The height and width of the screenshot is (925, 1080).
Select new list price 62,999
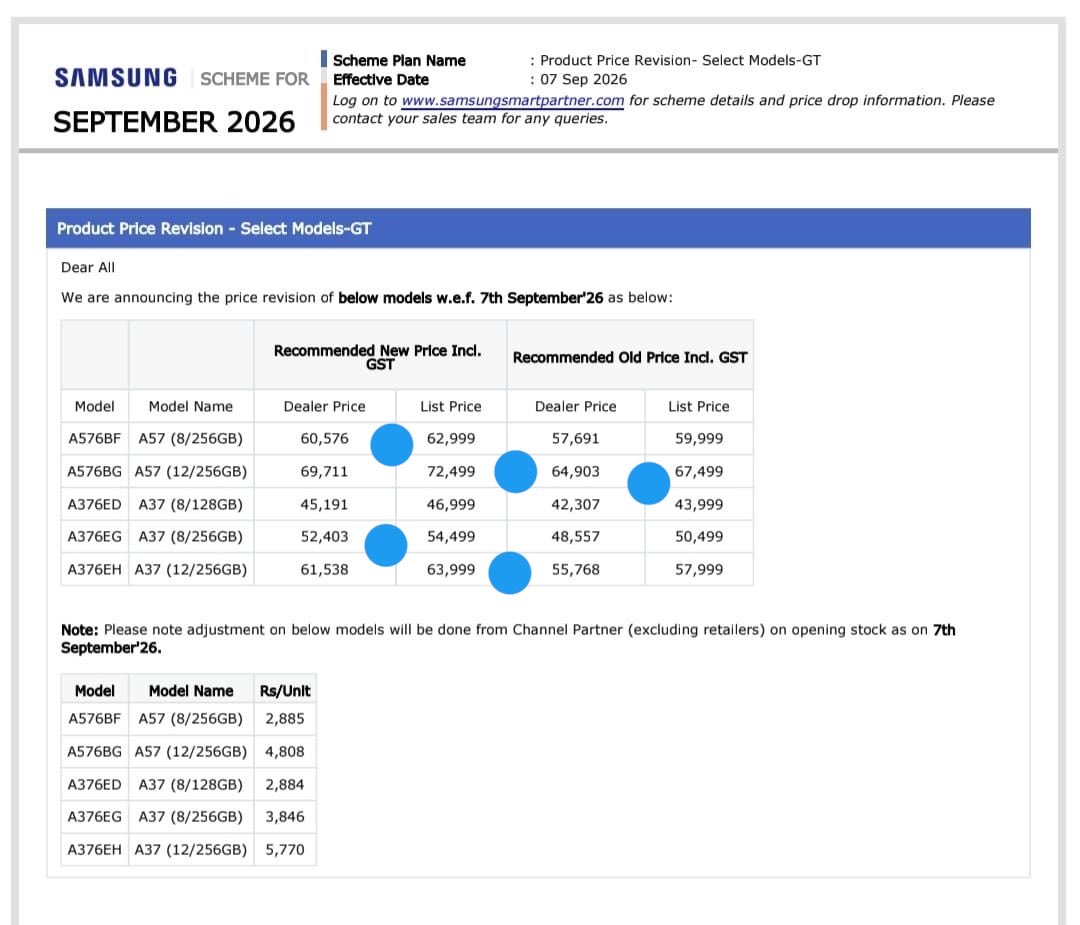[x=450, y=439]
